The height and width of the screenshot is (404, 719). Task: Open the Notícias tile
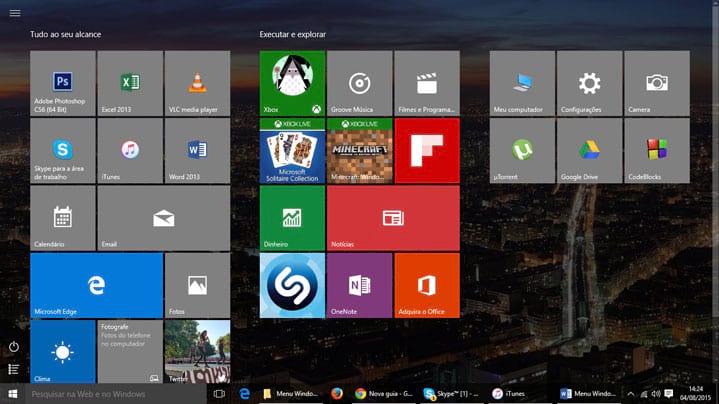[x=393, y=218]
